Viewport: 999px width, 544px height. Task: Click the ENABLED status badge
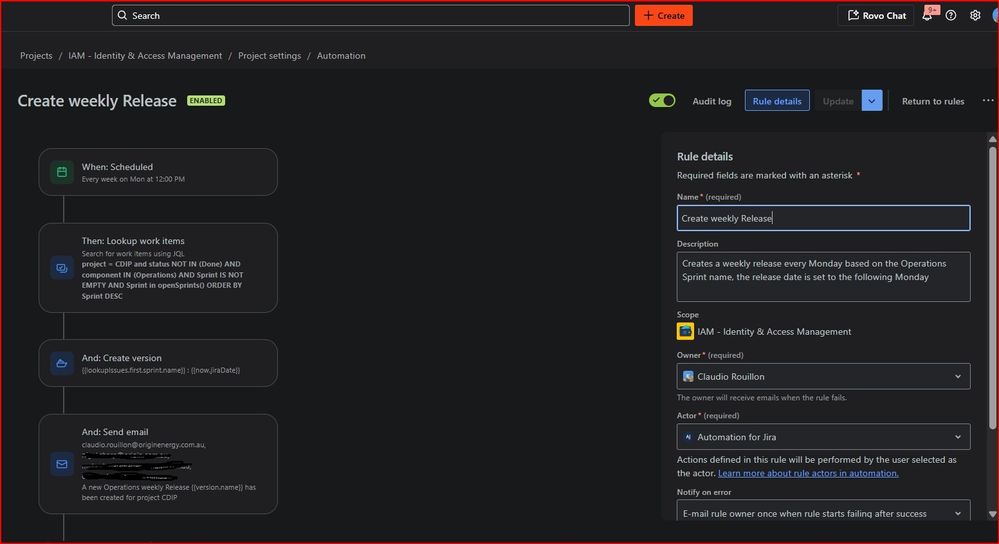coord(206,101)
